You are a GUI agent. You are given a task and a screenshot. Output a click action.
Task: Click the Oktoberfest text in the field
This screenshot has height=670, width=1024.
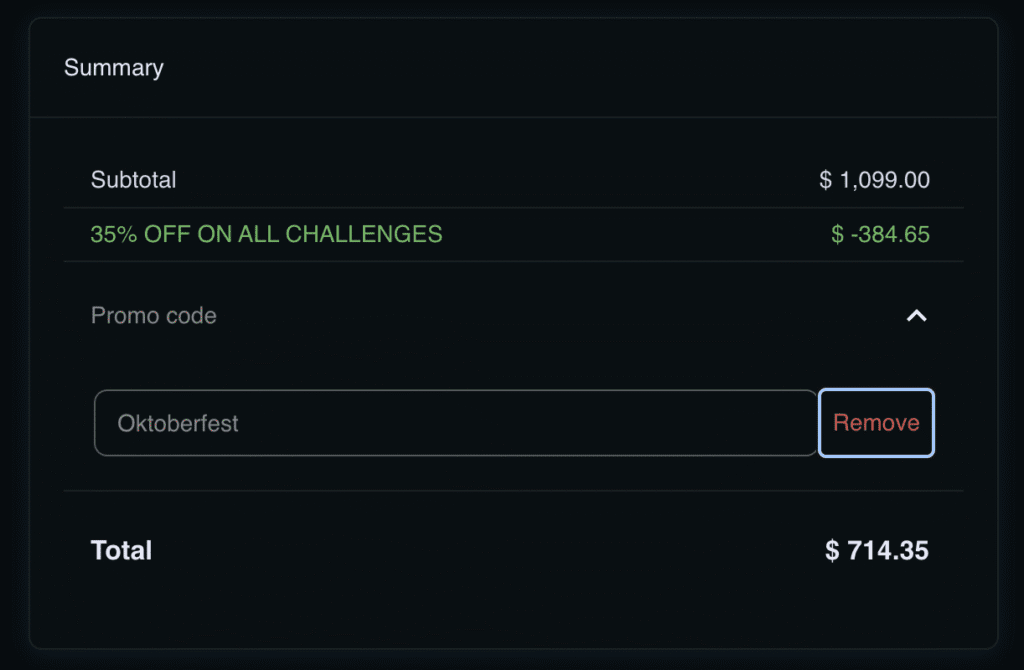pyautogui.click(x=178, y=423)
